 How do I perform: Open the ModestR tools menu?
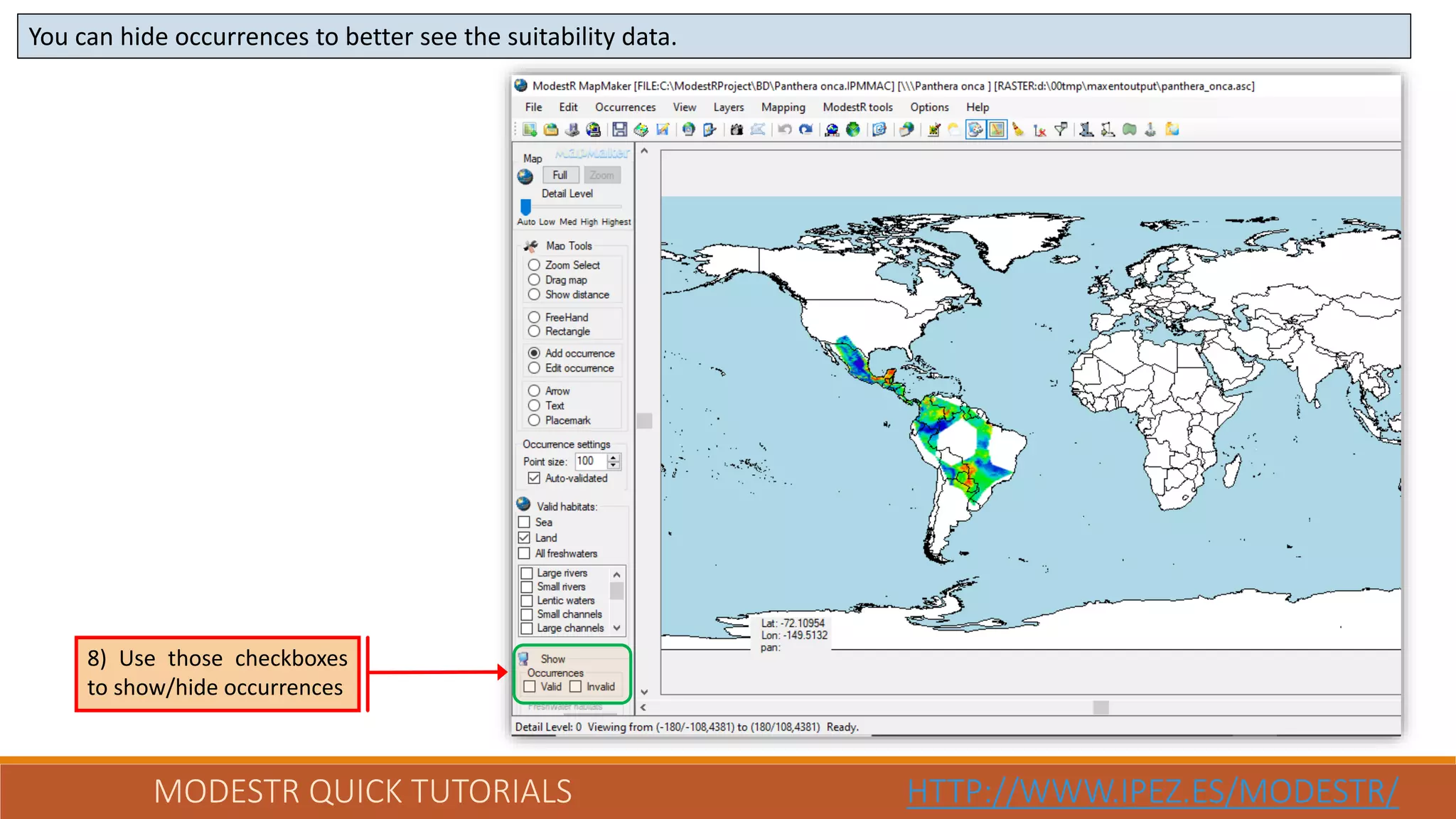[x=858, y=107]
